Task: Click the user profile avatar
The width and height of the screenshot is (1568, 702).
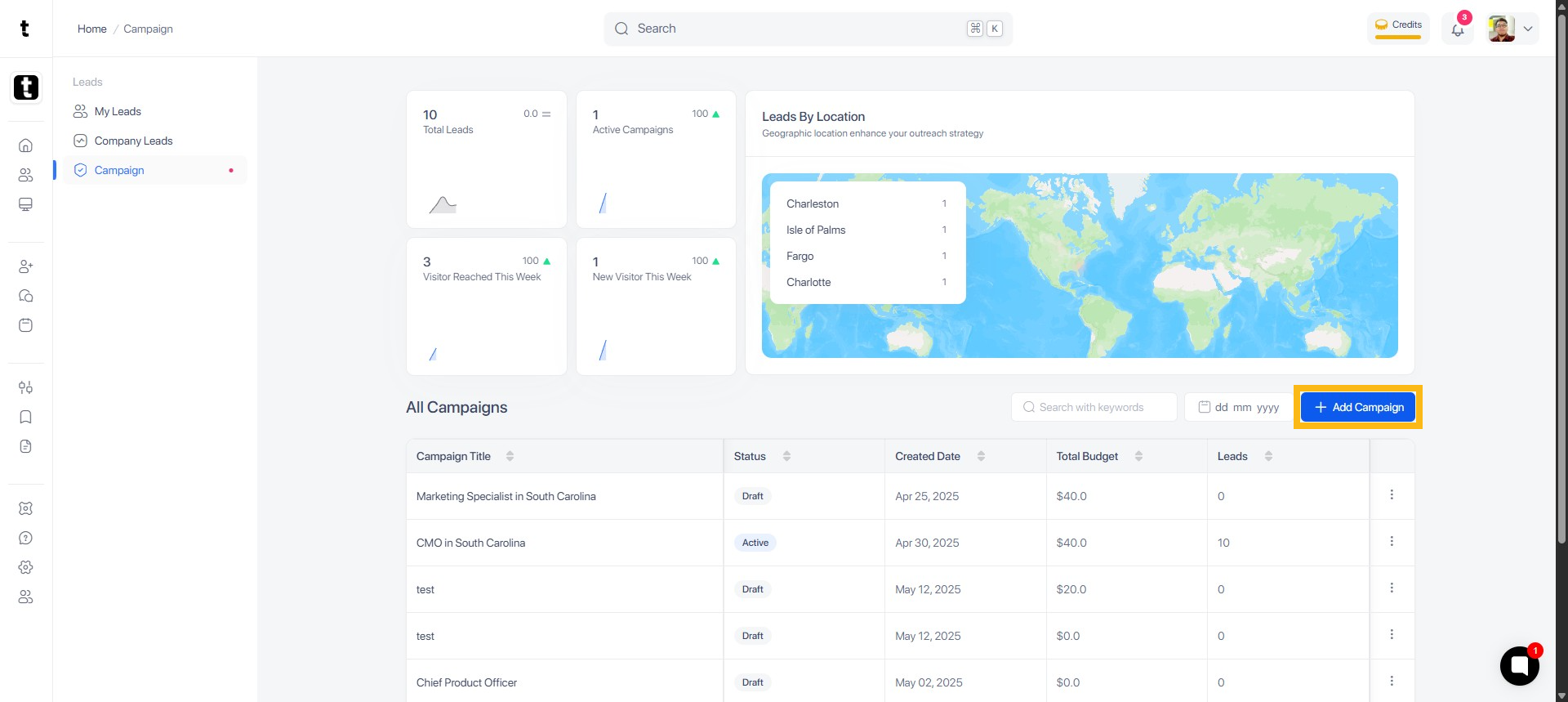Action: point(1502,29)
